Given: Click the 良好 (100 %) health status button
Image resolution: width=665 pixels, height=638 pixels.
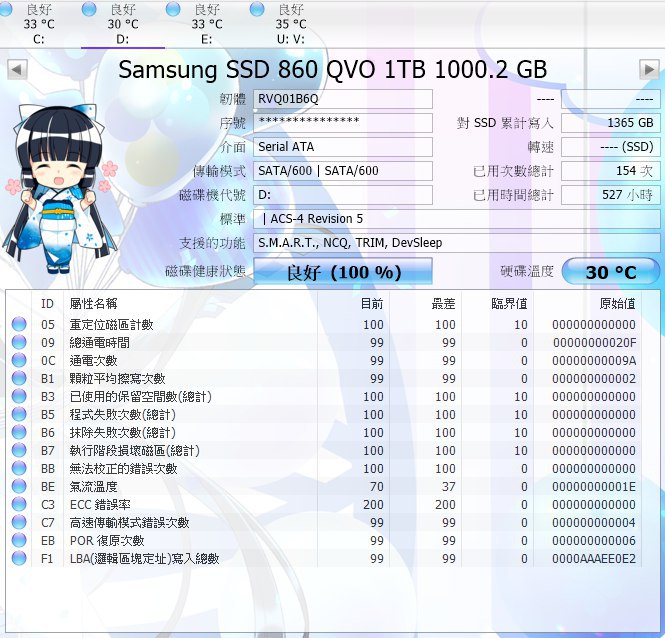Looking at the screenshot, I should click(343, 271).
